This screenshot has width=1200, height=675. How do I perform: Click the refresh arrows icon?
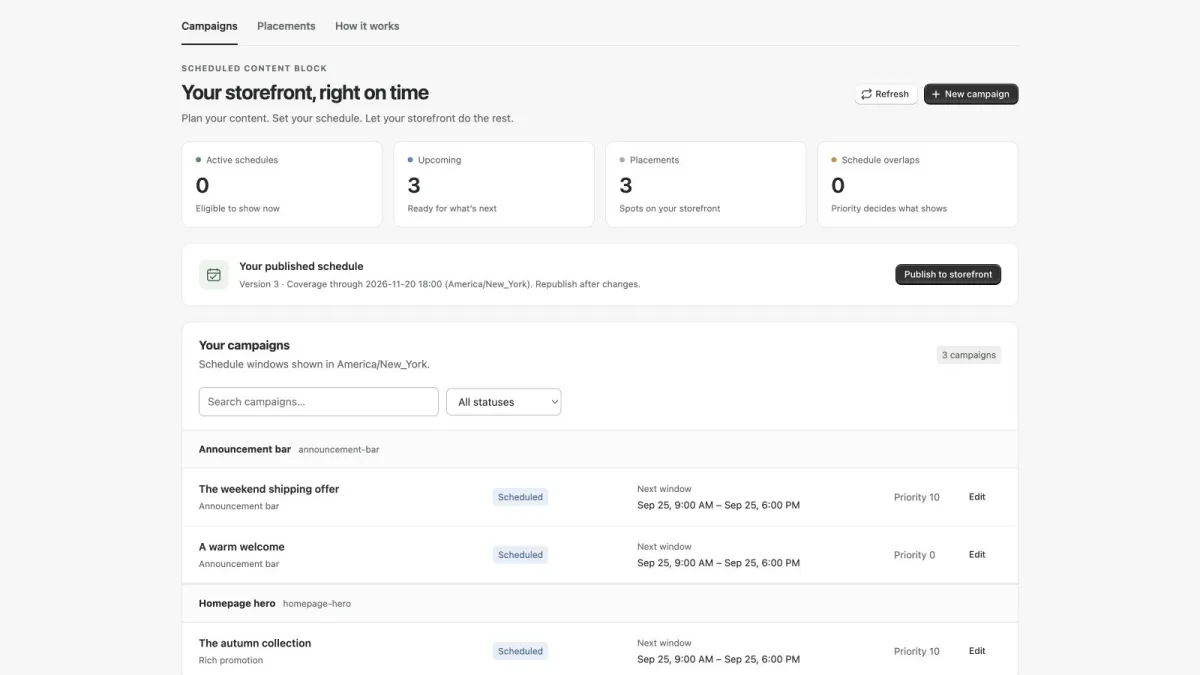pos(867,94)
